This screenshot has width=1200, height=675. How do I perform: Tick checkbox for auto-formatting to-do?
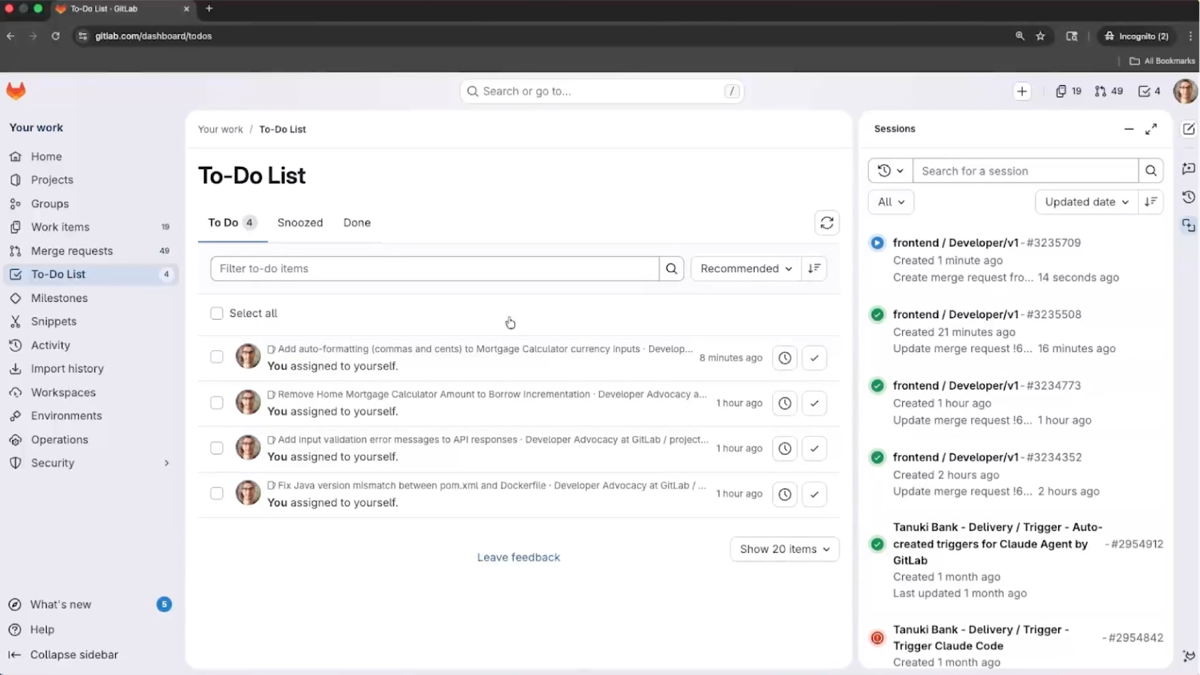[x=217, y=357]
